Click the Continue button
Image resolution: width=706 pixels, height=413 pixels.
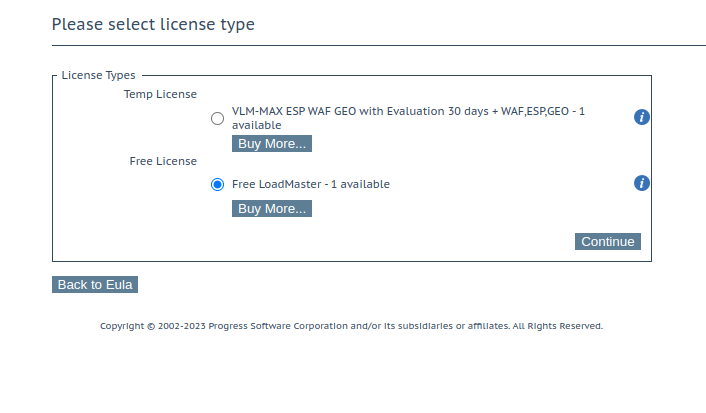[x=607, y=241]
